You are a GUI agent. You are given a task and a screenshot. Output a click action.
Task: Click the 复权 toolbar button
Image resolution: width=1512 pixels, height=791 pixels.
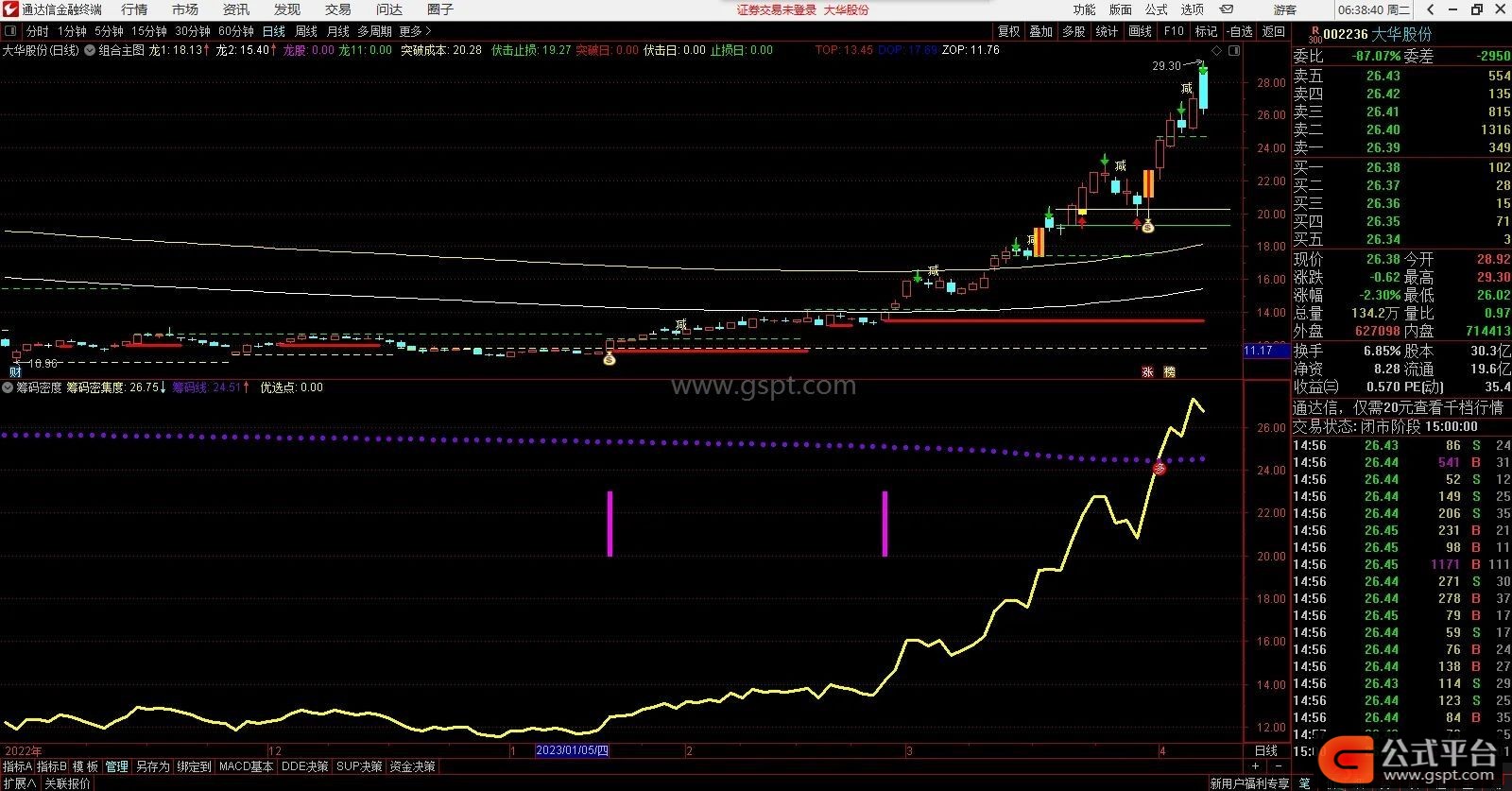[x=1009, y=31]
